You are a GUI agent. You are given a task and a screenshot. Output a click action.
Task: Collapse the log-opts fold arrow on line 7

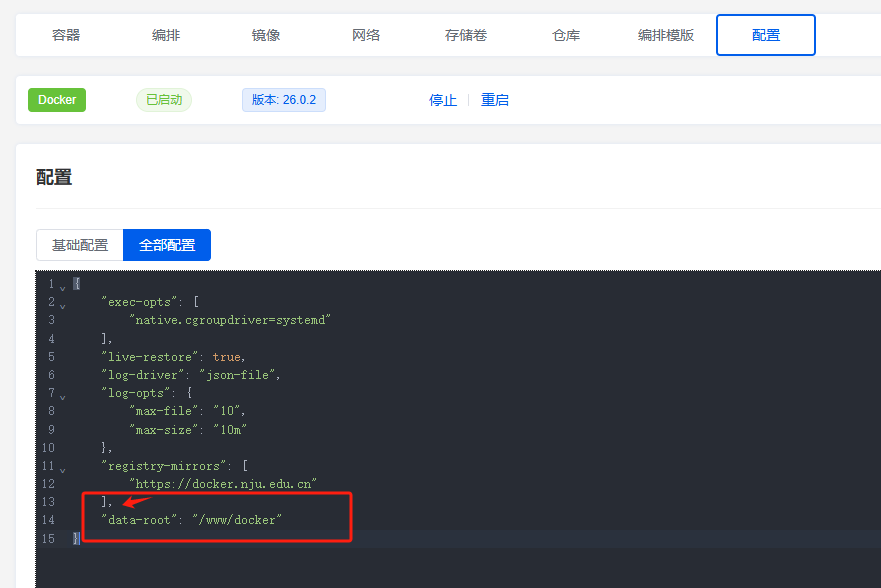pos(62,398)
